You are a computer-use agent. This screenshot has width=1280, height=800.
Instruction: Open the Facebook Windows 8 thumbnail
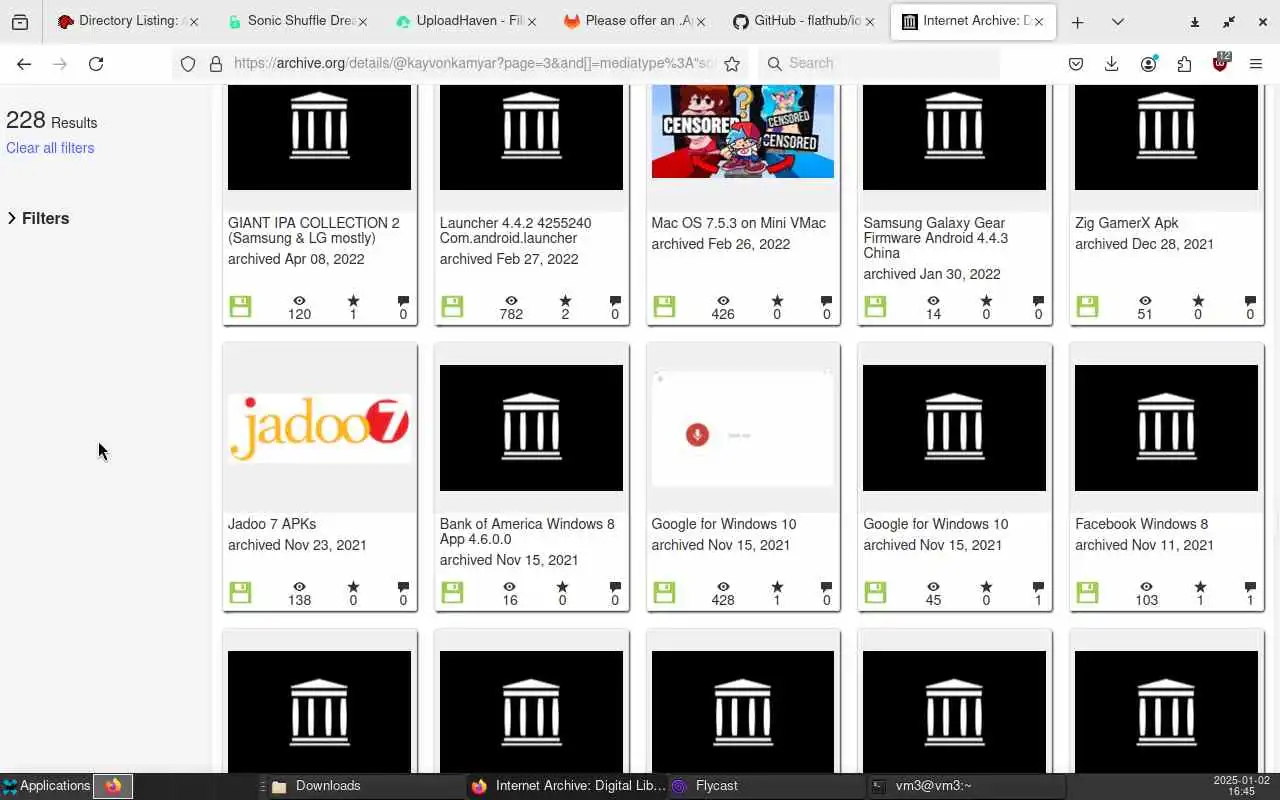[1166, 428]
